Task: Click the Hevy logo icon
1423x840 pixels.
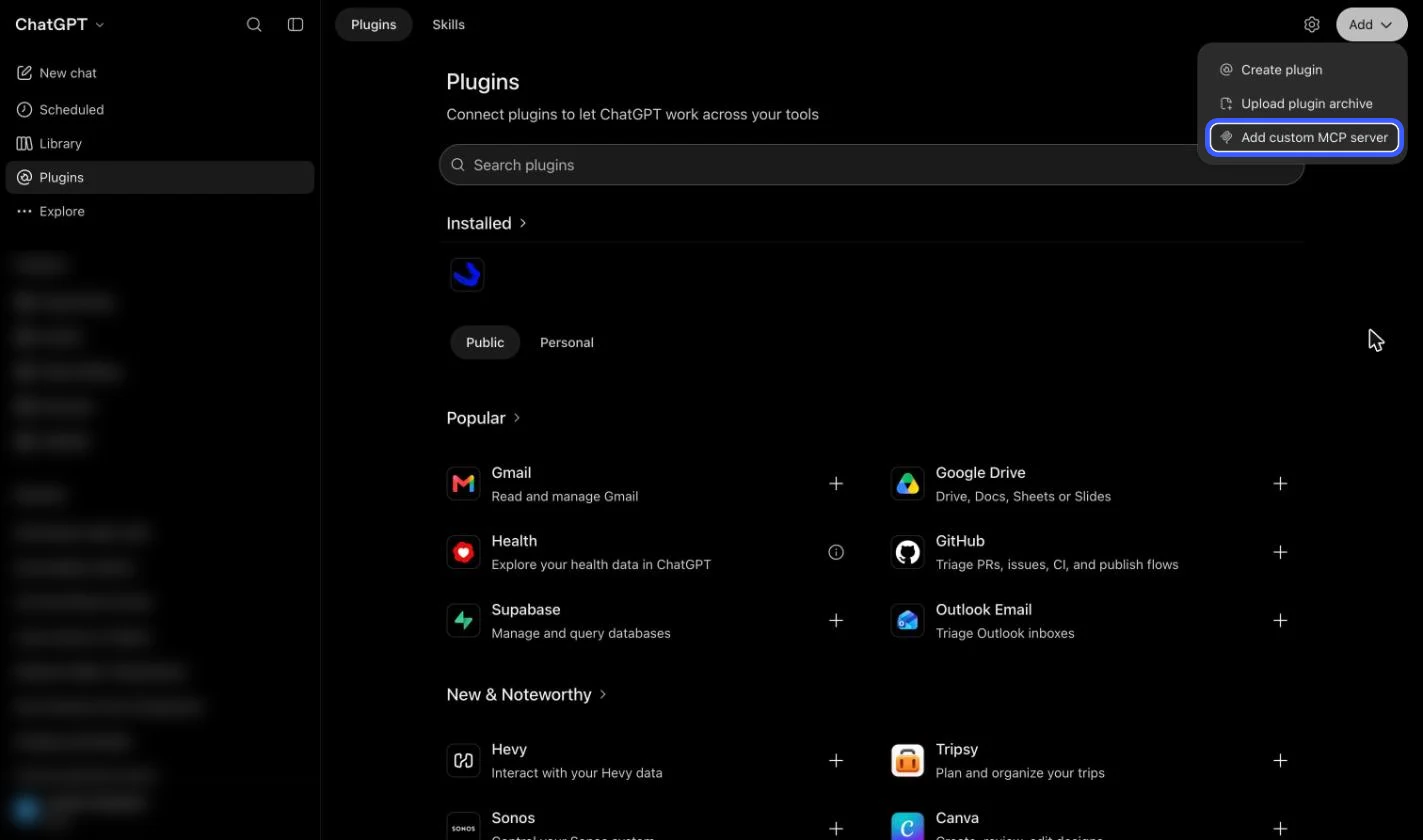Action: tap(463, 761)
